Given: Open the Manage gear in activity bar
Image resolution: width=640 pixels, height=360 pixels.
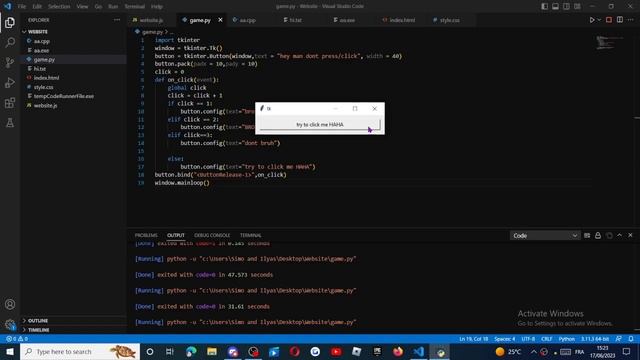Looking at the screenshot, I should pyautogui.click(x=10, y=324).
